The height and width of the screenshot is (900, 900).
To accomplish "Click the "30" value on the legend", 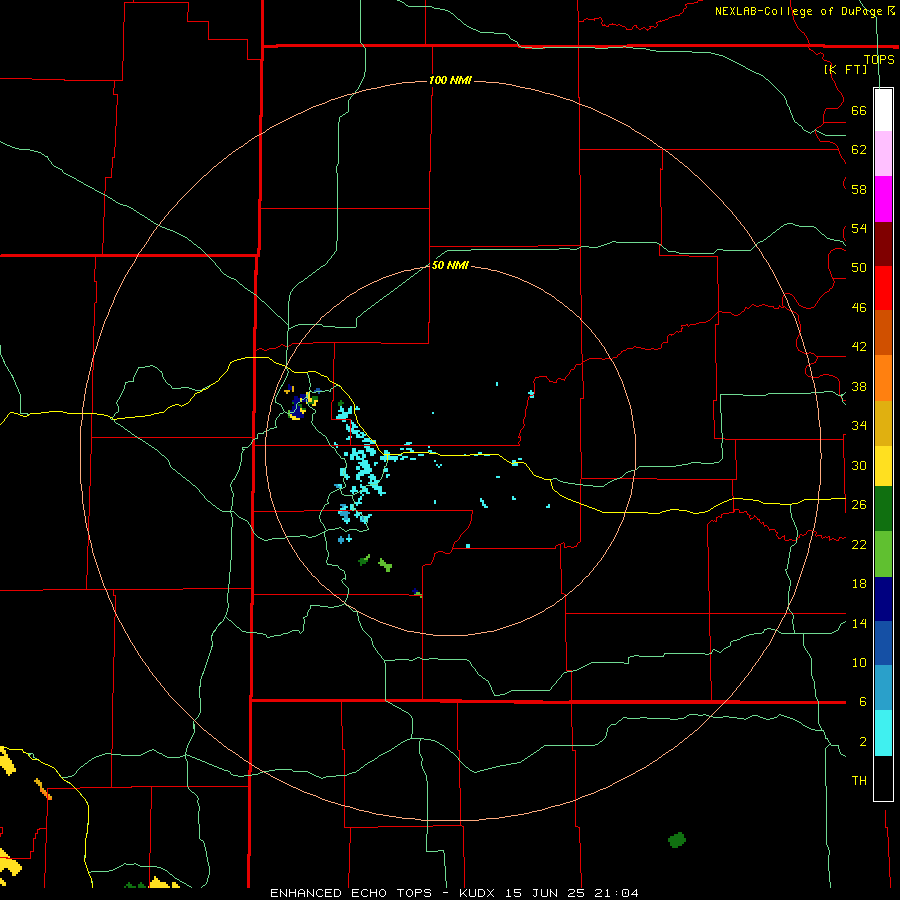I will pos(859,465).
